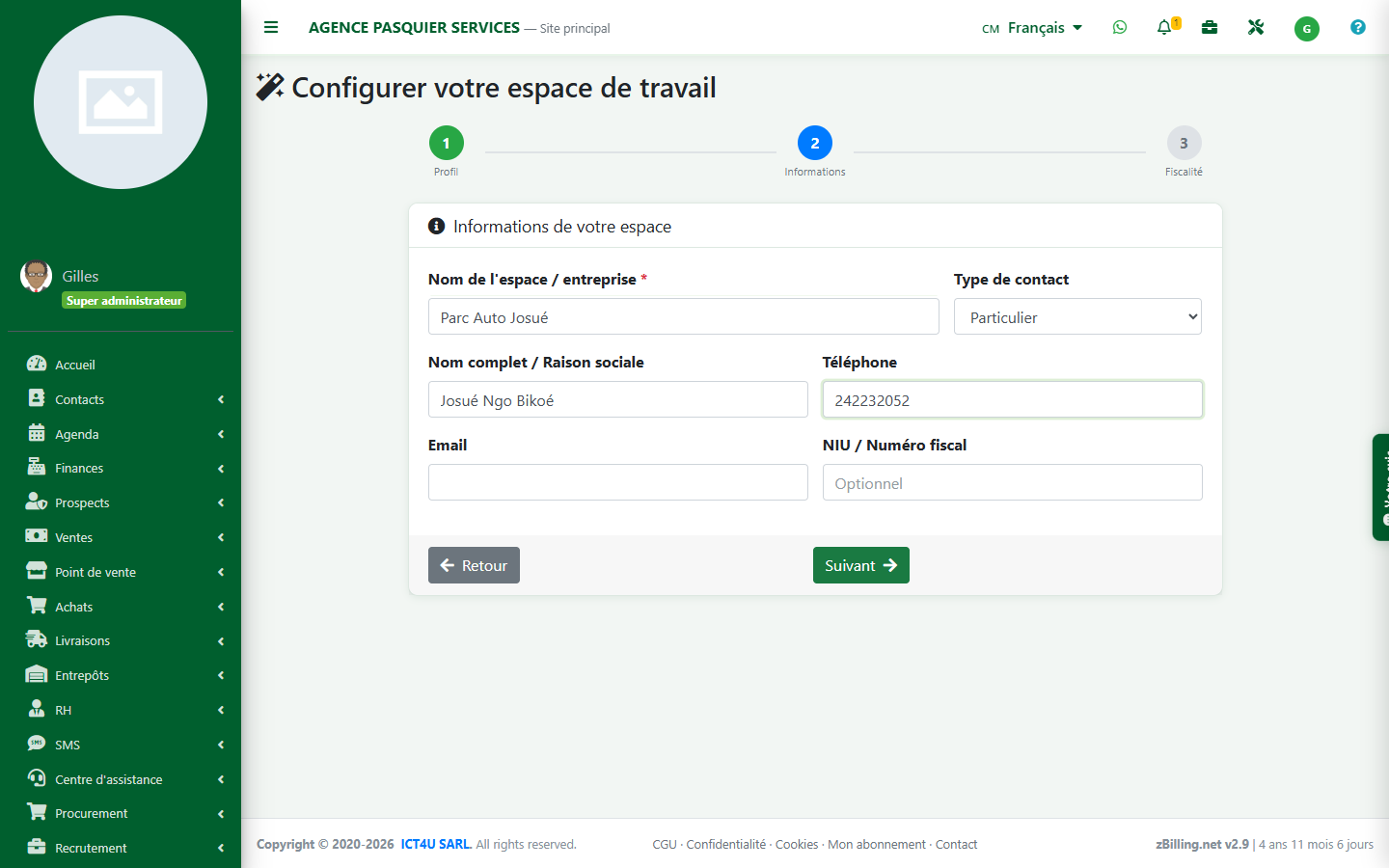
Task: Open the Mon abonnement footer link
Action: (877, 844)
